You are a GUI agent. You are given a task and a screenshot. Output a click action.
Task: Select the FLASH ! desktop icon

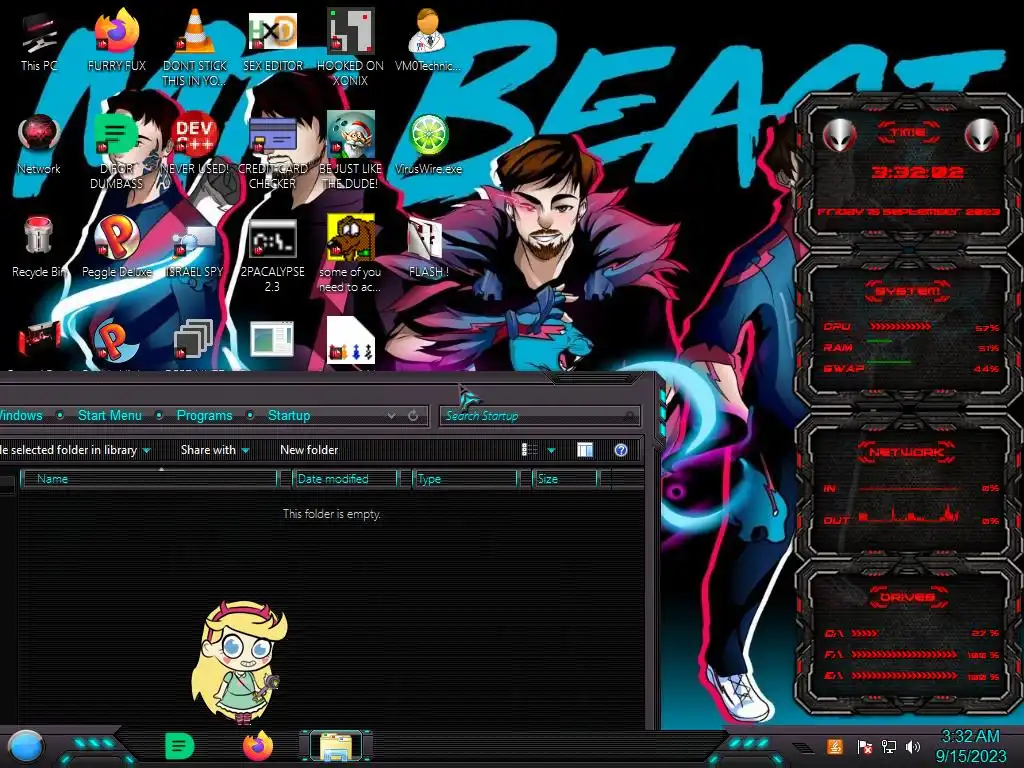[428, 248]
